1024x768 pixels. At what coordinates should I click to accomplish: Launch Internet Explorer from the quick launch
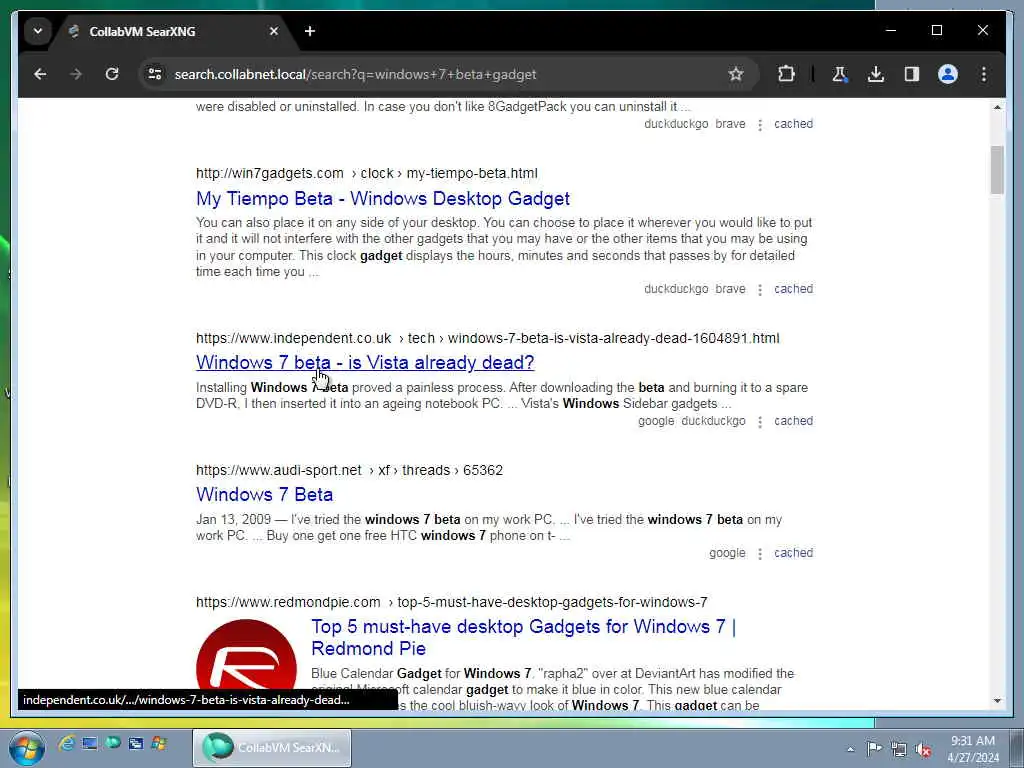[66, 743]
